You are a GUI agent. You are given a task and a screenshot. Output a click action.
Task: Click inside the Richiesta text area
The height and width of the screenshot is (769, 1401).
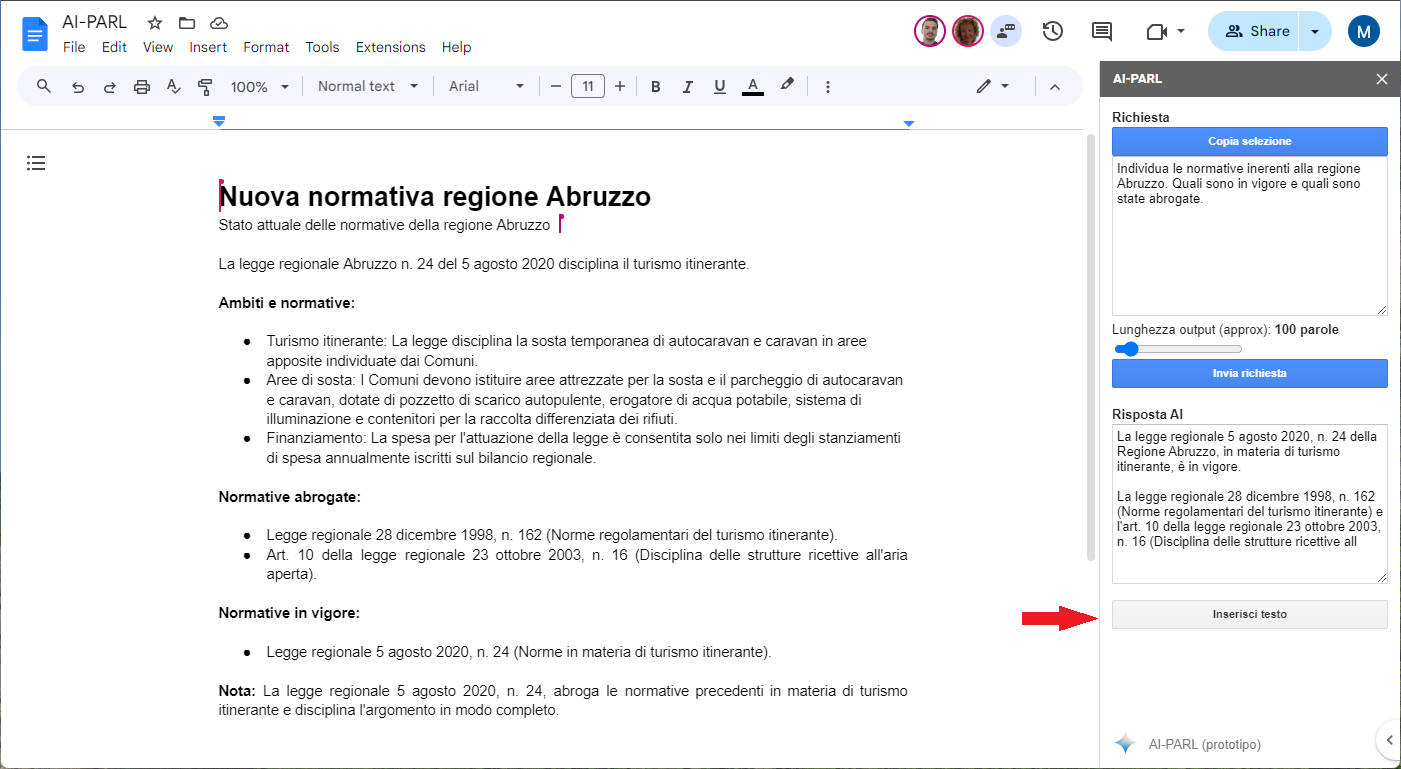point(1249,250)
